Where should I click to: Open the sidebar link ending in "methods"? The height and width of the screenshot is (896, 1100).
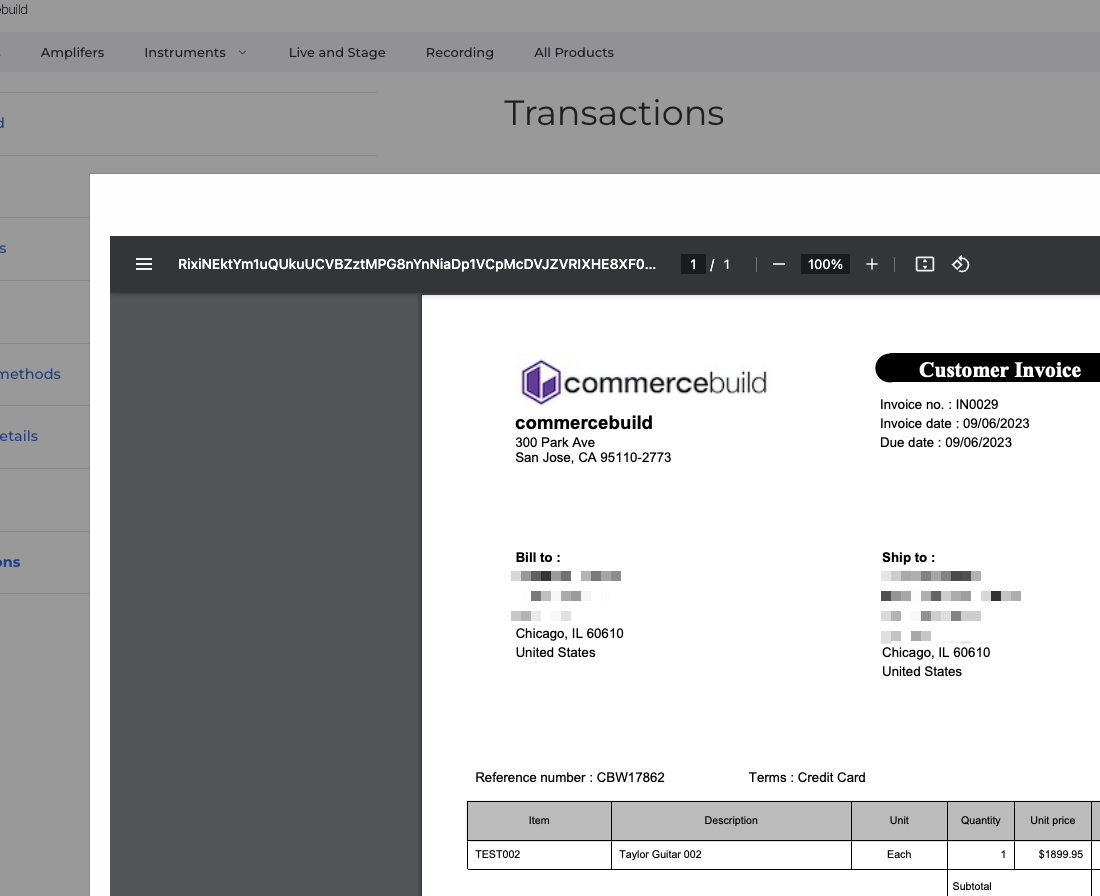30,374
